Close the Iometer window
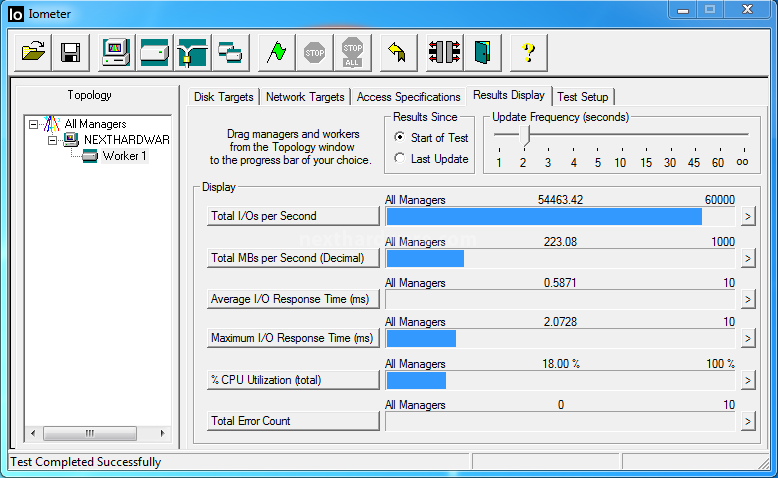The image size is (778, 478). click(x=748, y=10)
